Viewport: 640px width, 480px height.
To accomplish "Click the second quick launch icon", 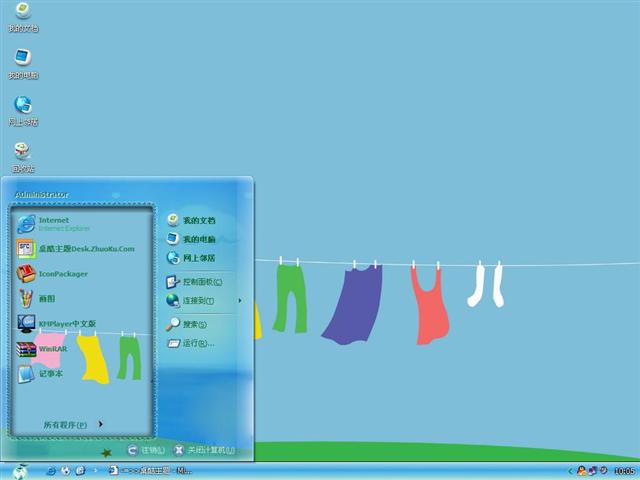I will 65,471.
